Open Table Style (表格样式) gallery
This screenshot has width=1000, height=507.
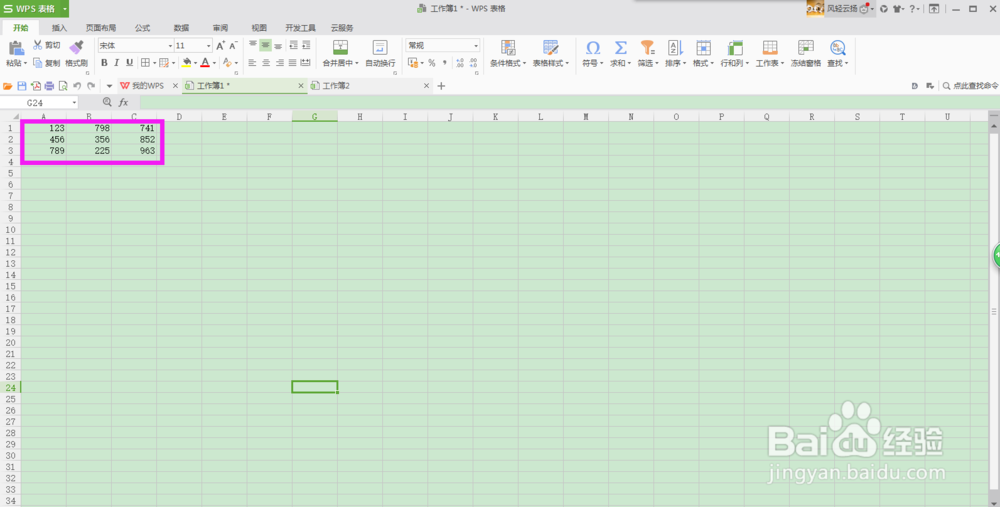pos(550,54)
